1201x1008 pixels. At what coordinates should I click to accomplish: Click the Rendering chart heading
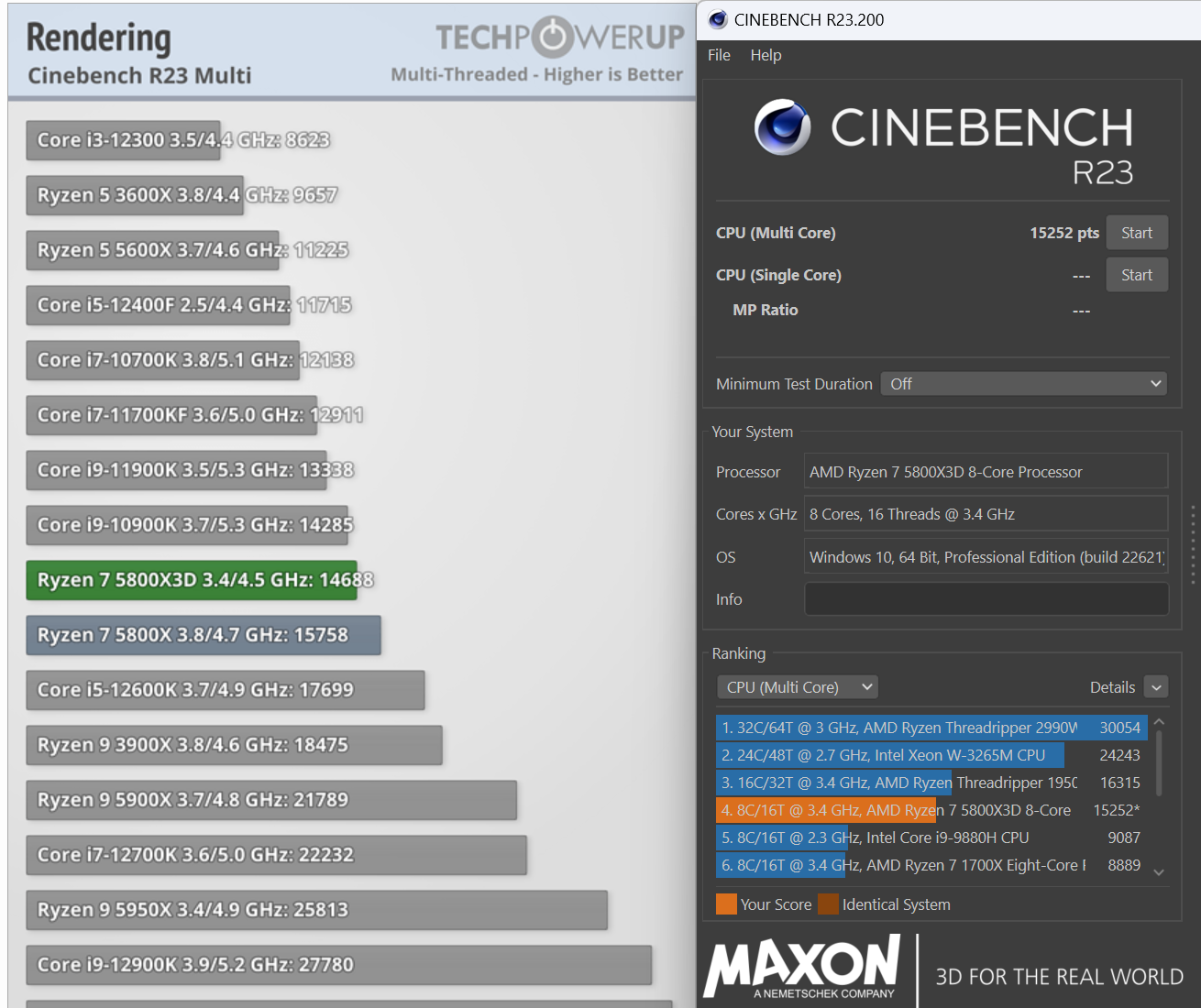click(x=99, y=38)
